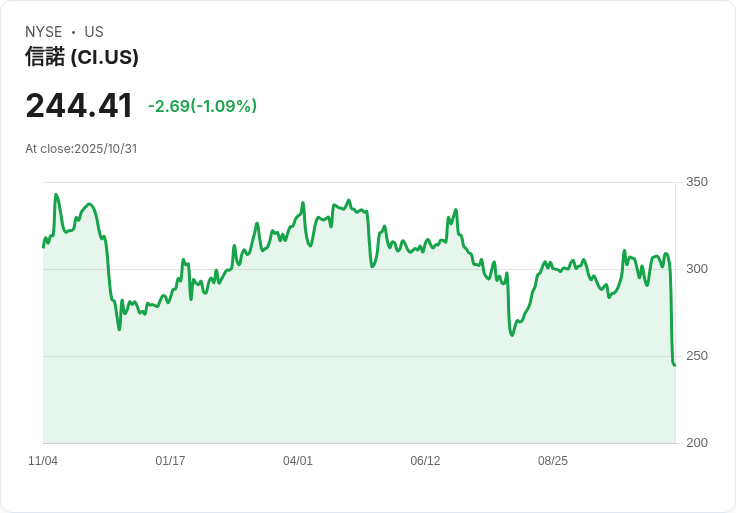Click the trough between 11/04 and 01/17

(x=119, y=329)
